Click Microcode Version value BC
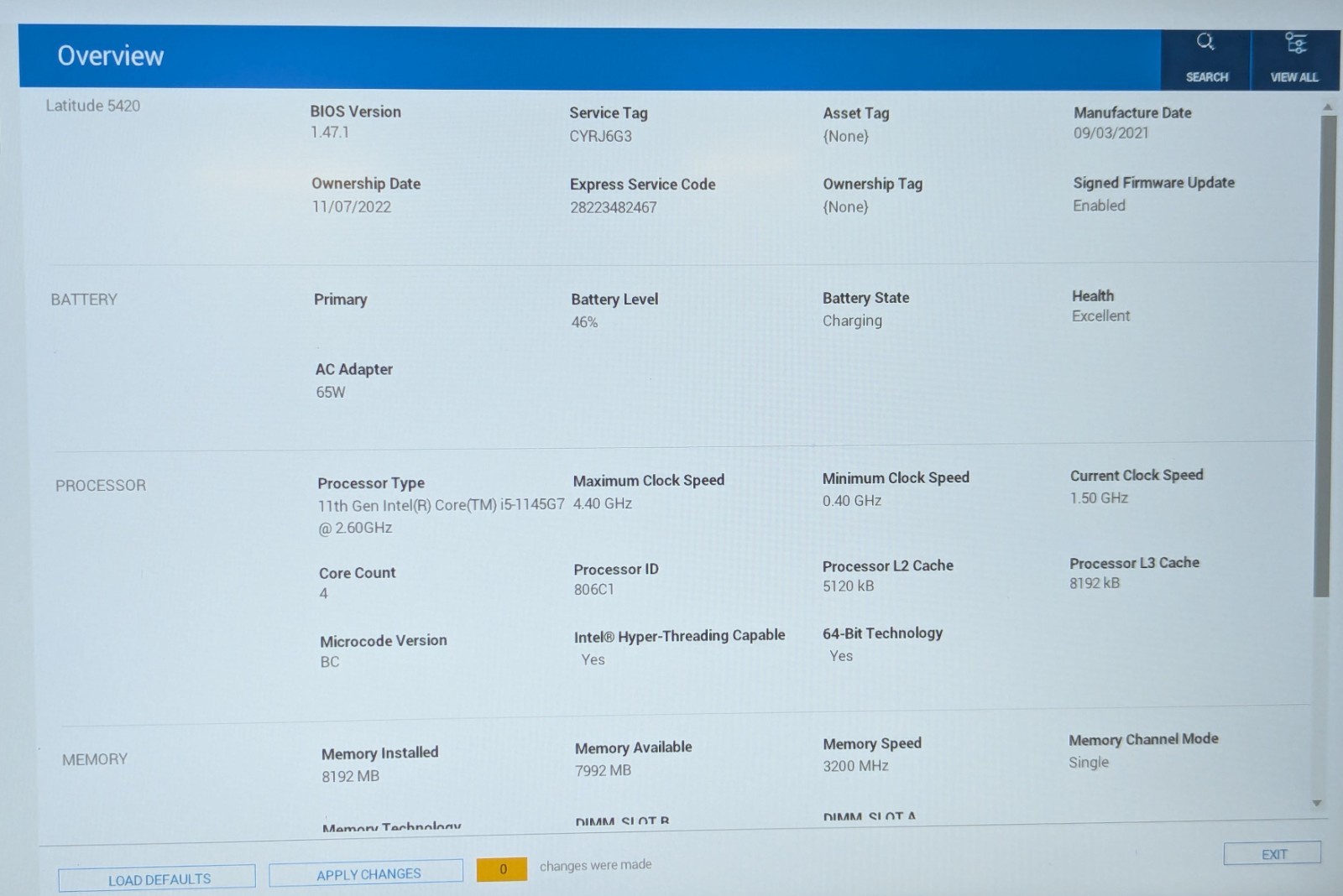The height and width of the screenshot is (896, 1343). point(330,662)
